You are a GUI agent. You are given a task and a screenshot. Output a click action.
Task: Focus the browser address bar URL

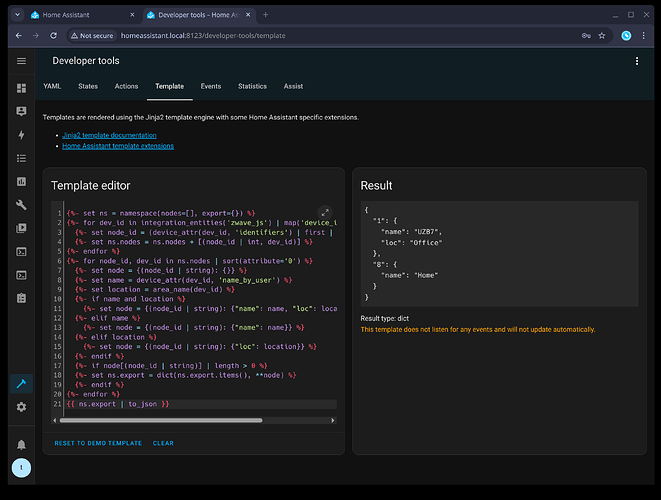pos(203,36)
